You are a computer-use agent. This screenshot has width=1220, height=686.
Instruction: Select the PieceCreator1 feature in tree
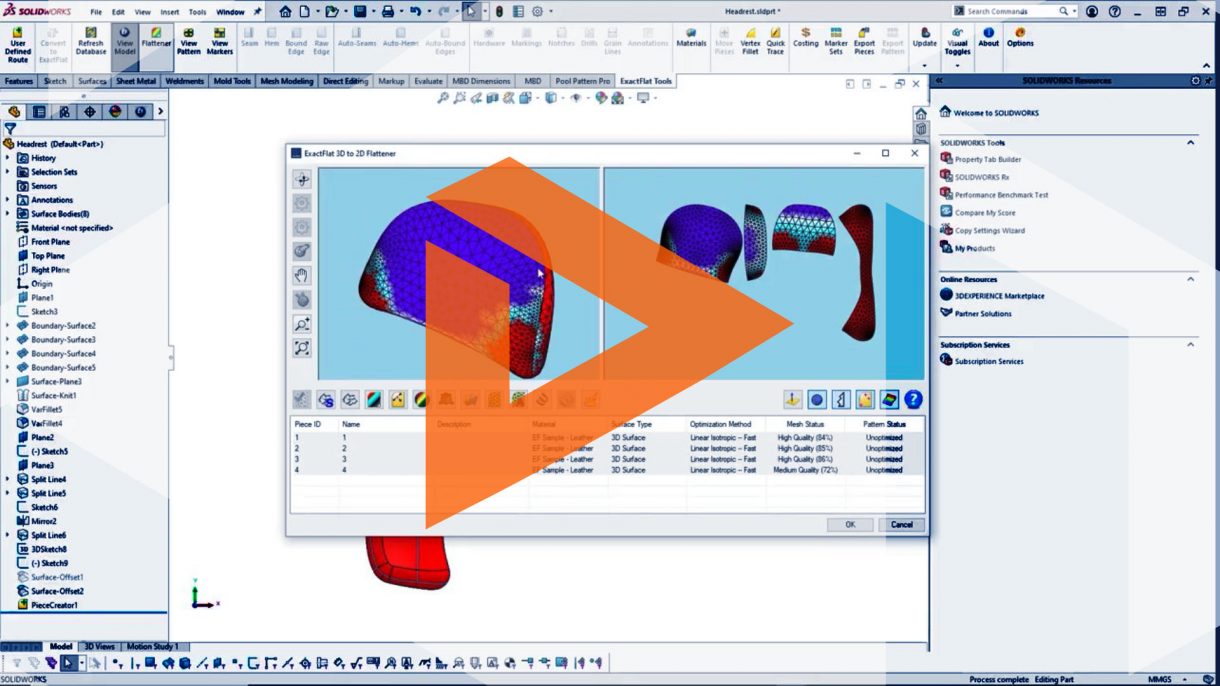[54, 605]
